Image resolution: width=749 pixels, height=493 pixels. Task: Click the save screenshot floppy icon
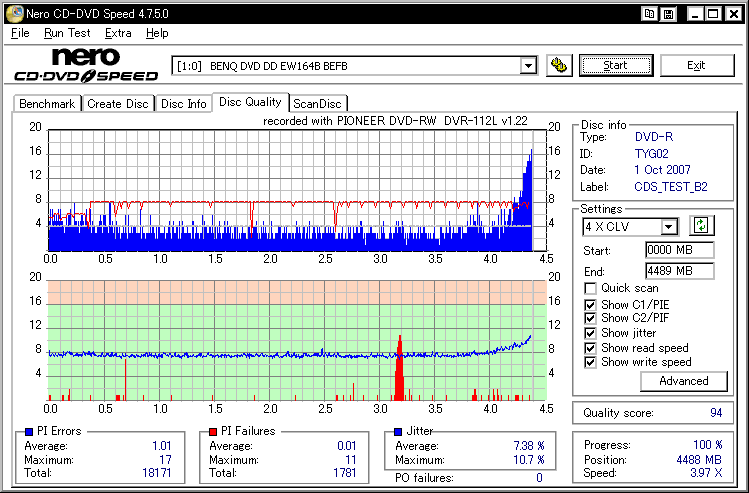tap(668, 14)
